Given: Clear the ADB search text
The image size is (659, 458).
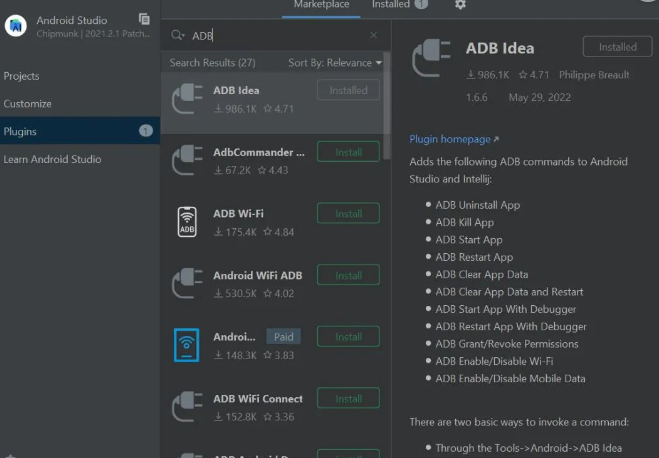Looking at the screenshot, I should coord(373,35).
